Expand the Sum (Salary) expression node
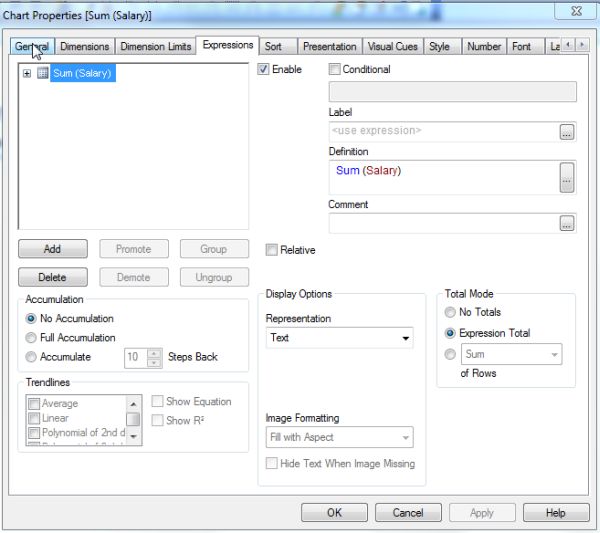The height and width of the screenshot is (533, 600). tap(27, 73)
